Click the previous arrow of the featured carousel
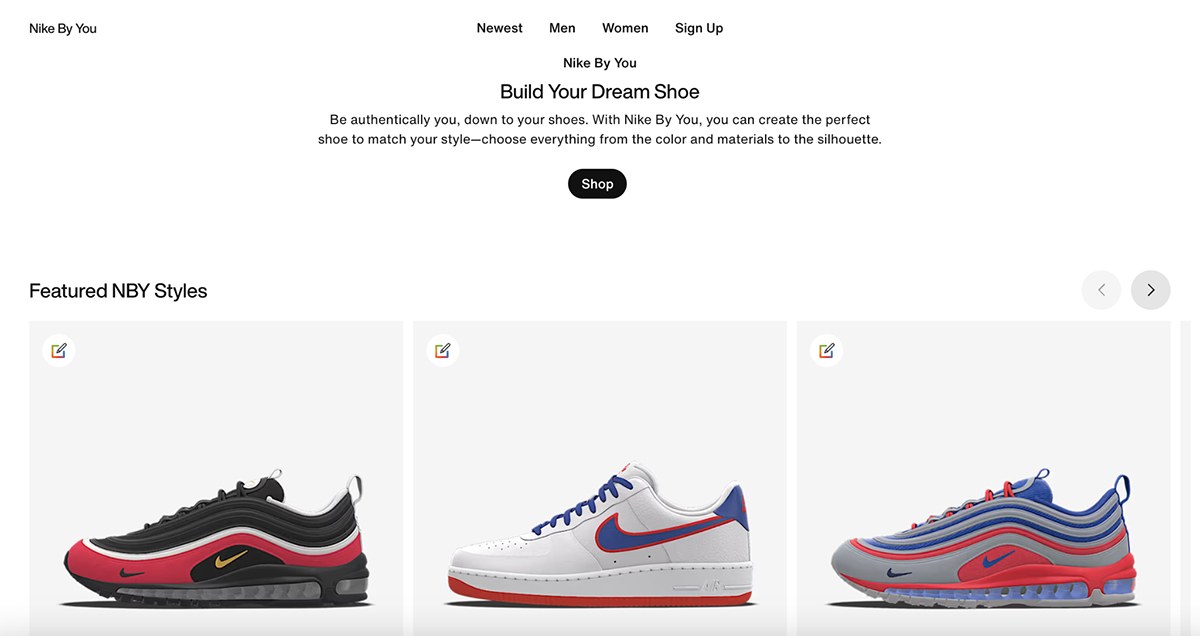The image size is (1200, 636). click(1101, 290)
